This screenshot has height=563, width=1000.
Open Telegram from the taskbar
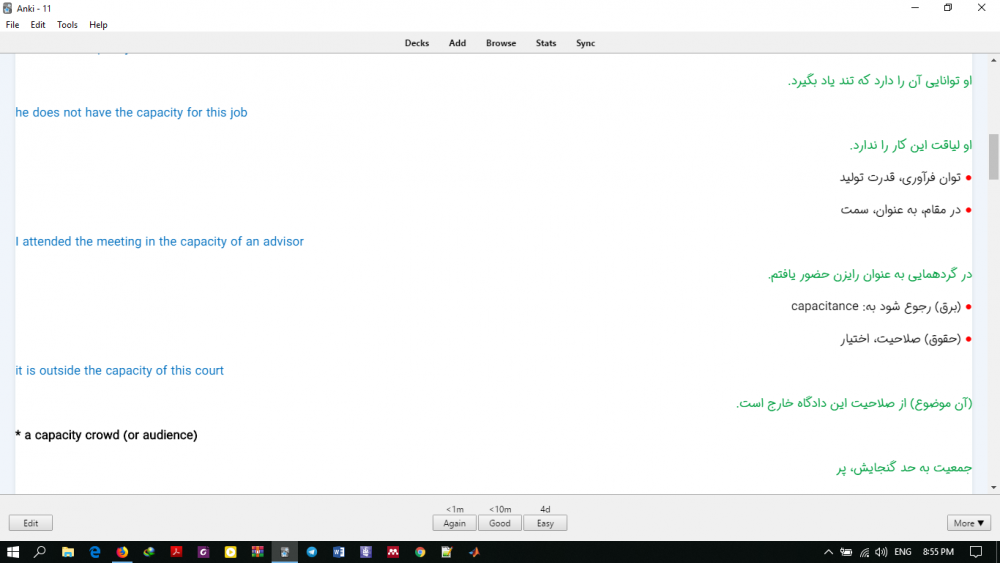312,552
